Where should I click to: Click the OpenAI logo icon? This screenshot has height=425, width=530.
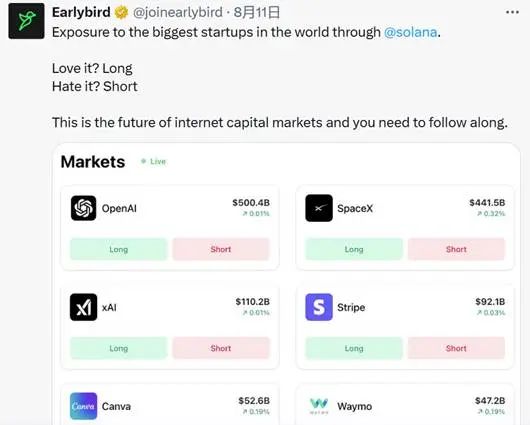(x=83, y=208)
